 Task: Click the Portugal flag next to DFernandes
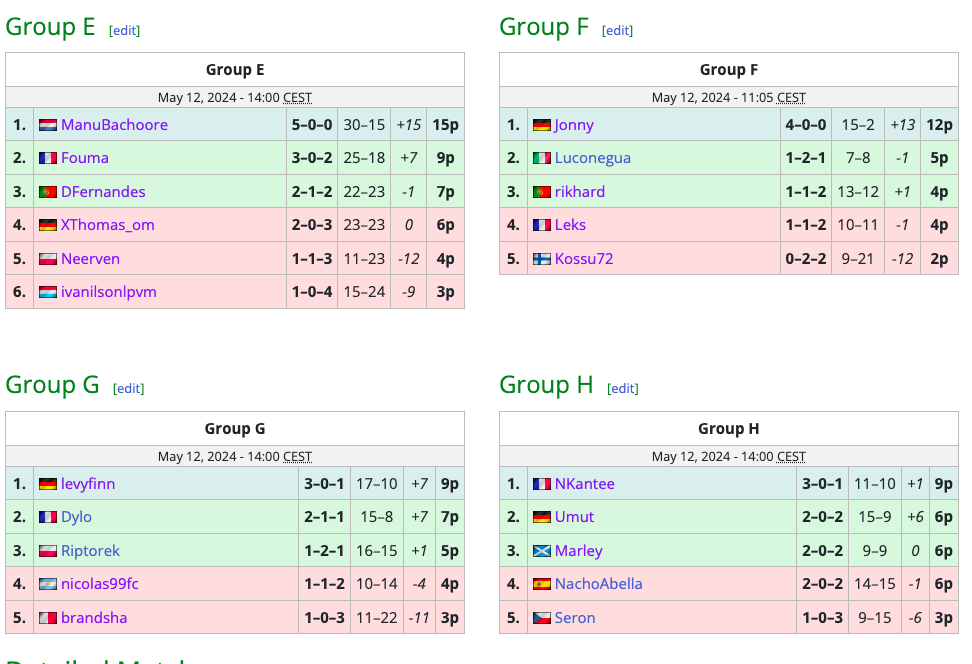tap(47, 192)
